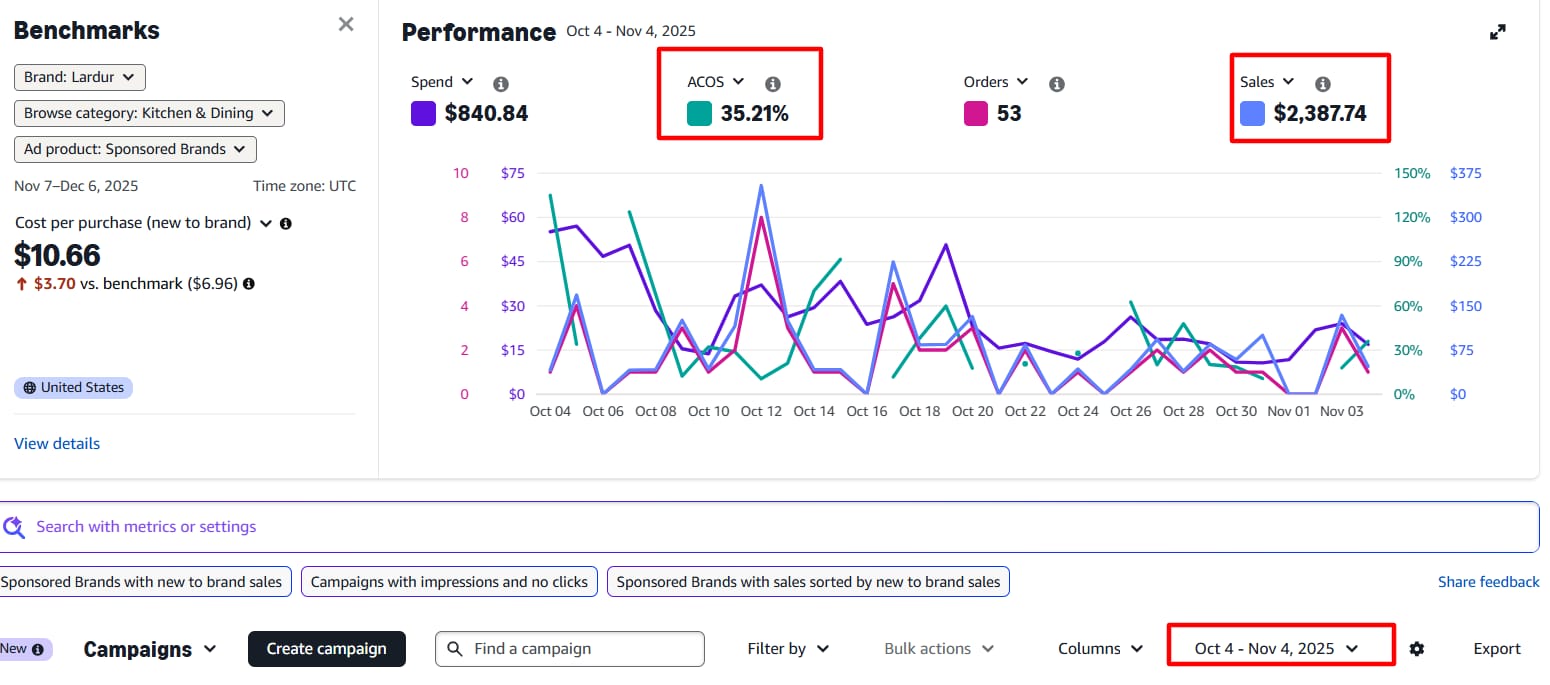Open the View details link
The height and width of the screenshot is (685, 1550).
point(57,444)
